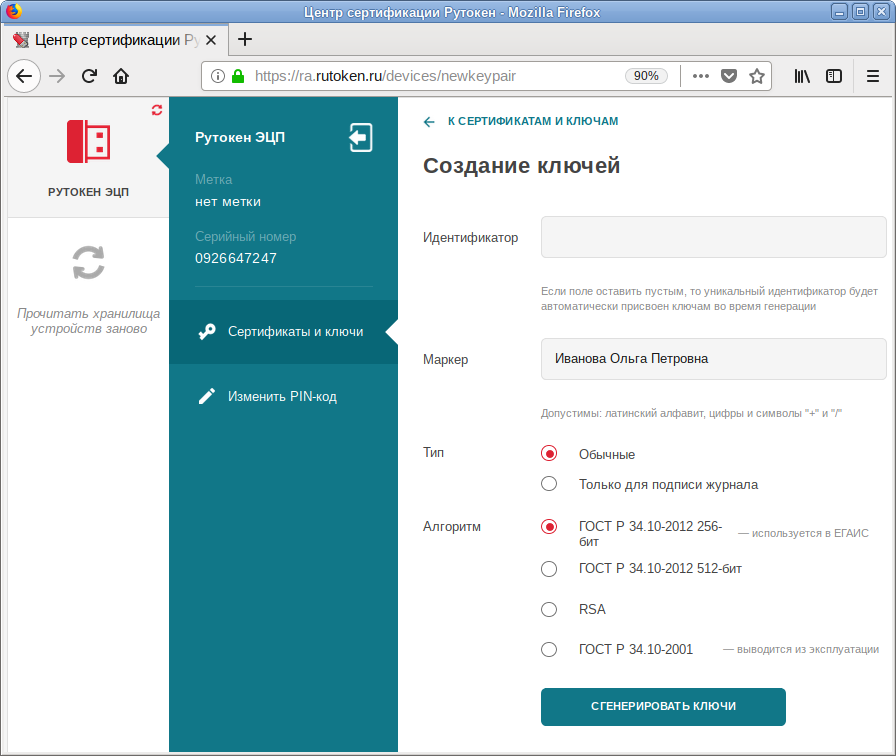Minimize the Firefox window
Screen dimensions: 896x756
click(x=839, y=11)
